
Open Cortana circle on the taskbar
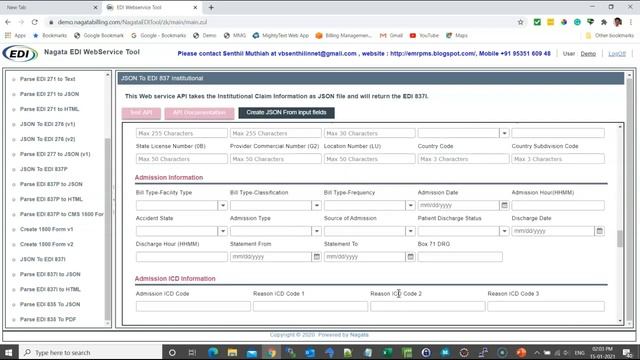pos(172,352)
